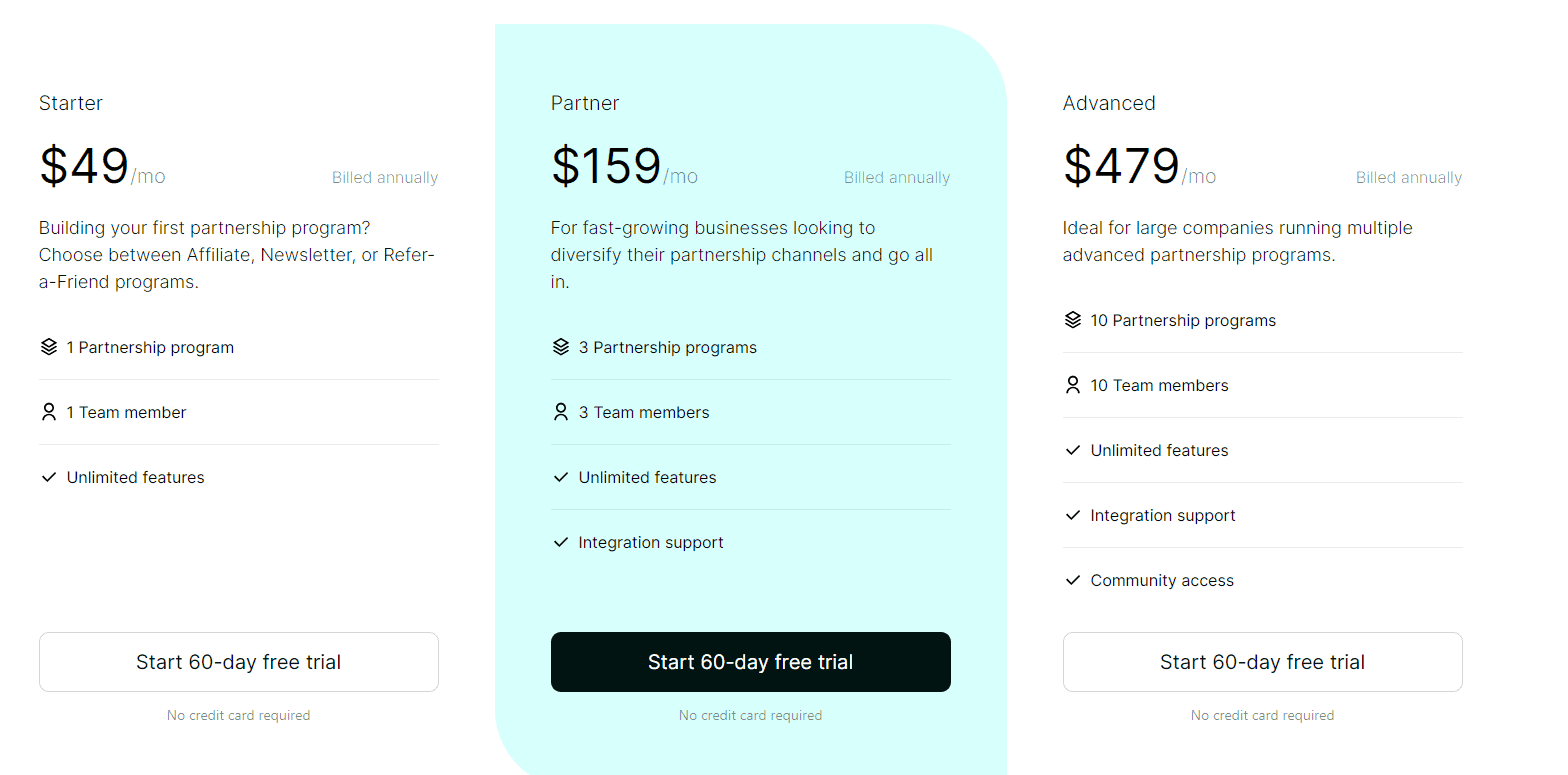Click the checkmark beside Partner's Integration support
Image resolution: width=1568 pixels, height=775 pixels.
pos(560,542)
